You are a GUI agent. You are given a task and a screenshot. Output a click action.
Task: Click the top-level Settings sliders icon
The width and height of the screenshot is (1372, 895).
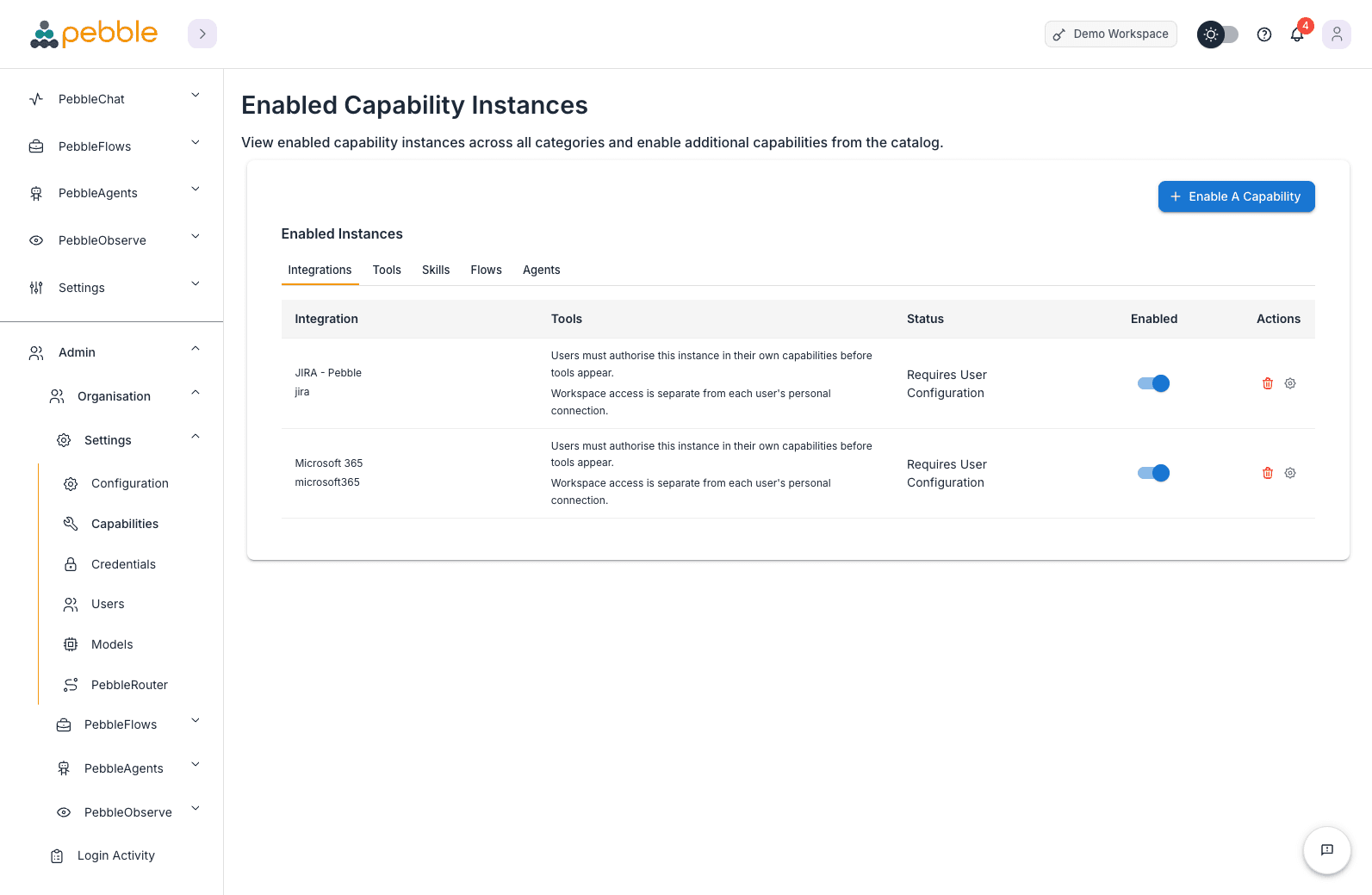[x=36, y=288]
